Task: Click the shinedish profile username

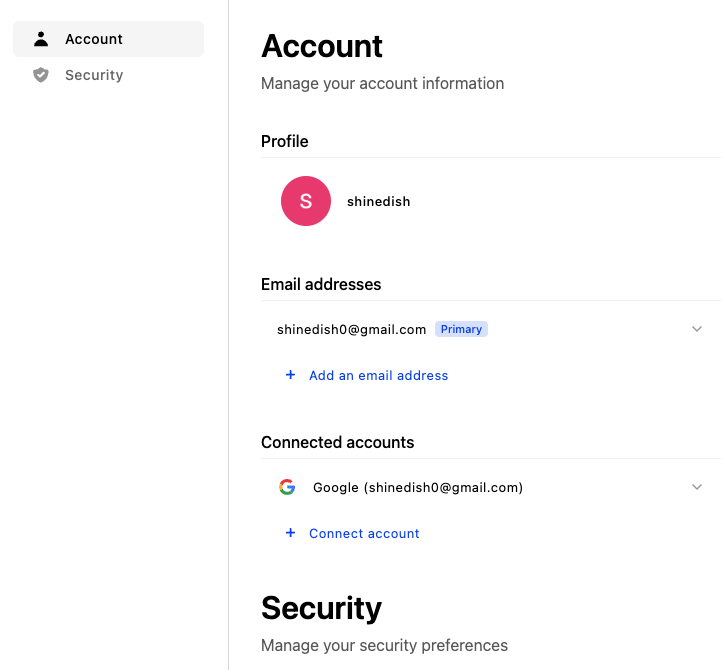Action: click(379, 202)
